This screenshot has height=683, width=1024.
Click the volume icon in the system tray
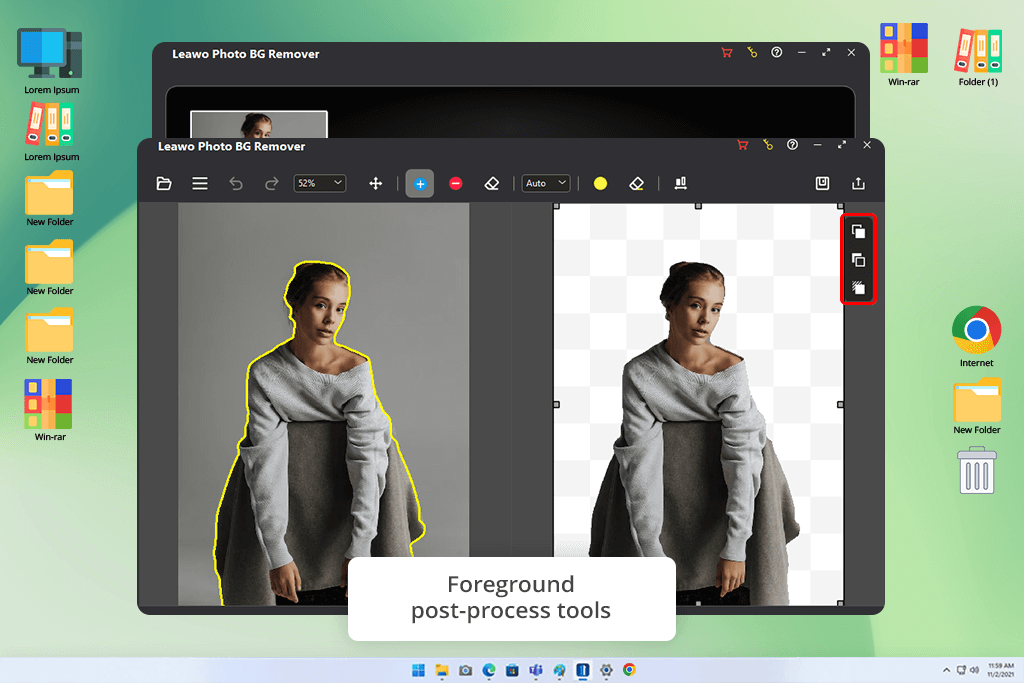coord(974,670)
